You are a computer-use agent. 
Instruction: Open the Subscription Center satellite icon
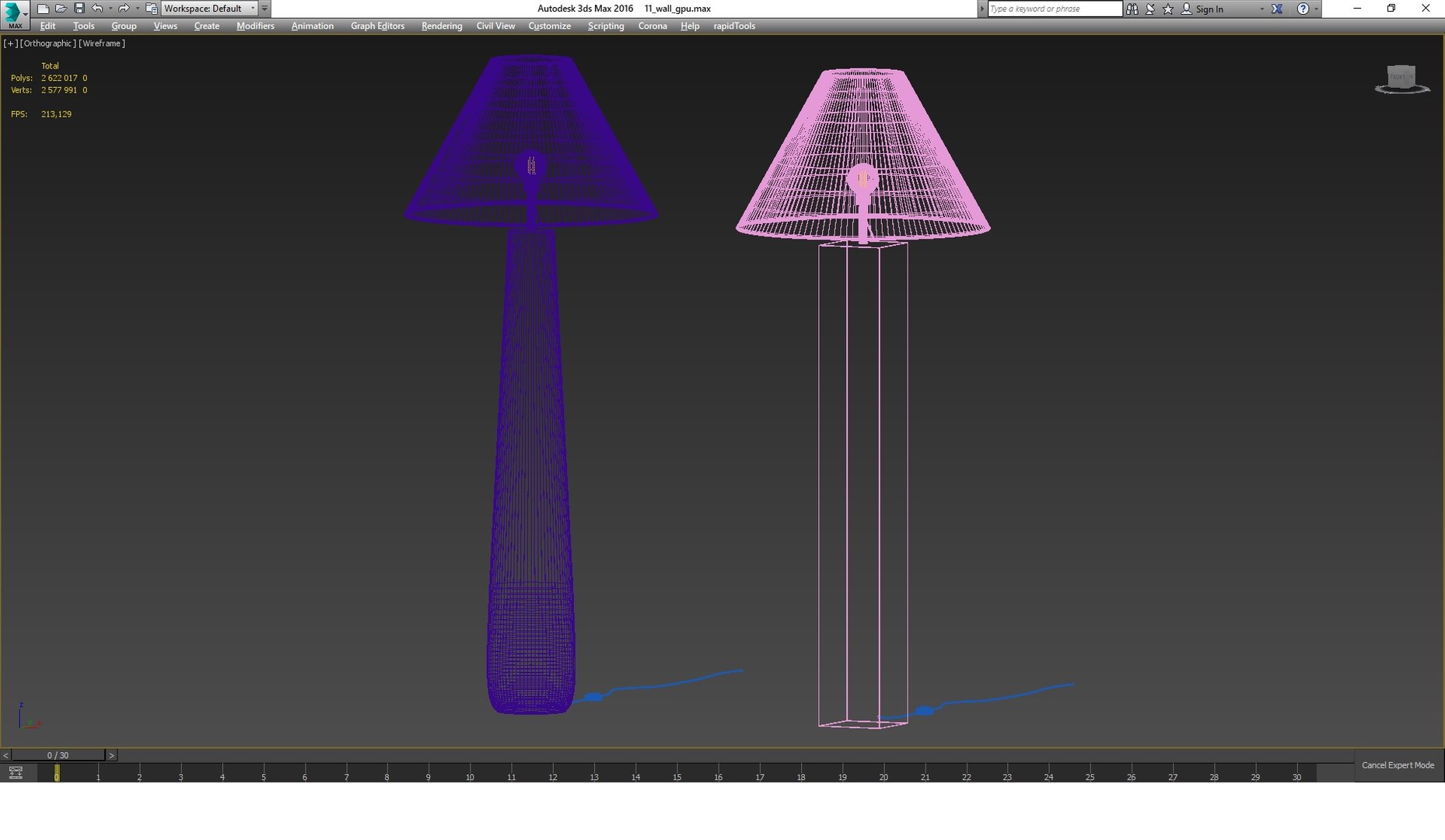click(x=1150, y=9)
